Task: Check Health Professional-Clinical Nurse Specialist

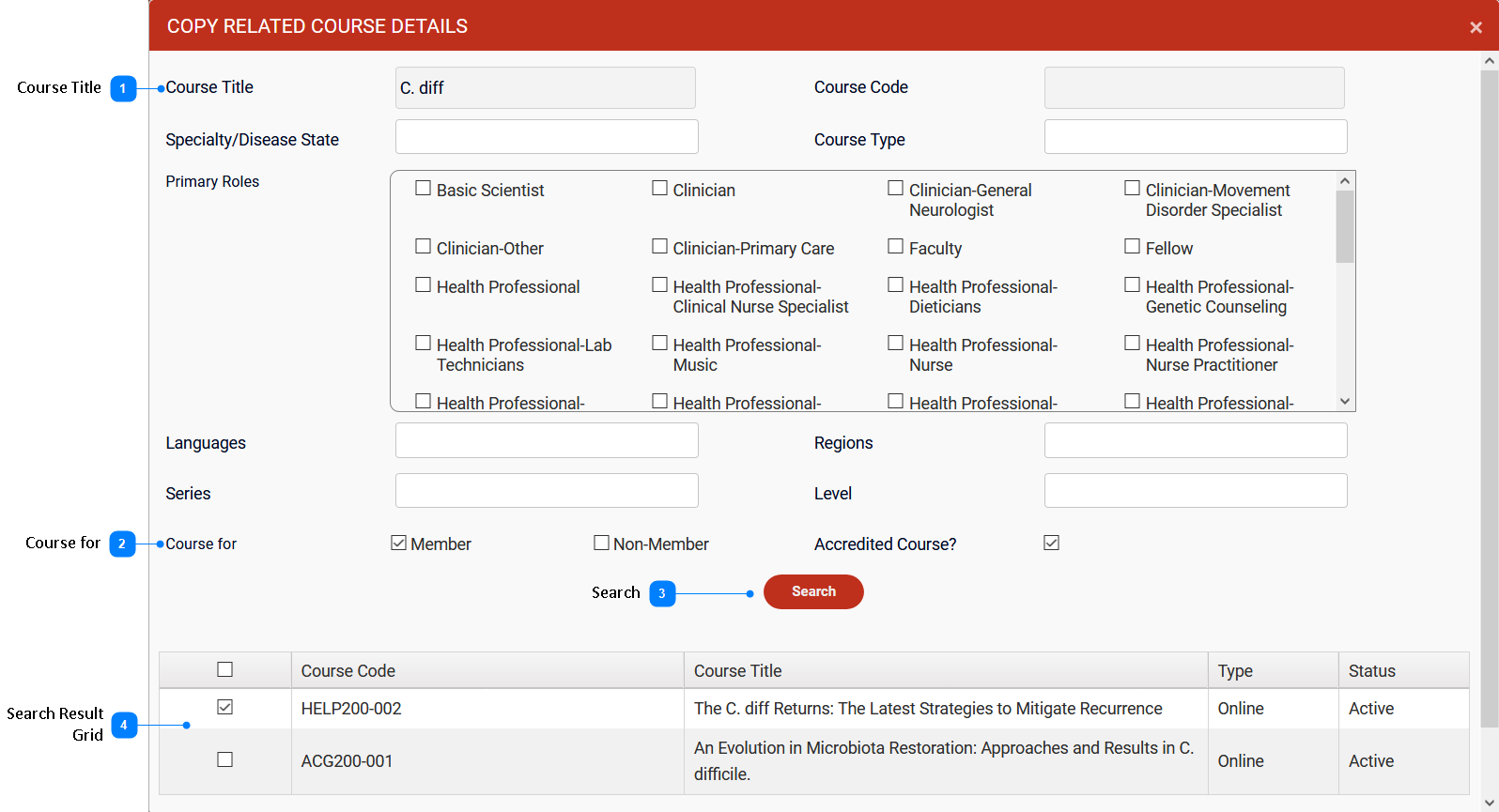Action: tap(660, 285)
